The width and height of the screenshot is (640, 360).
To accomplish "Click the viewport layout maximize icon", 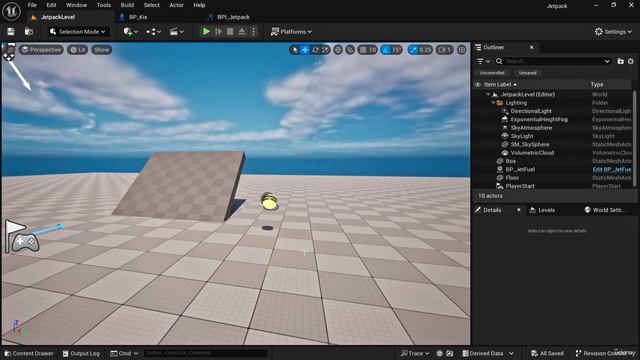I will tap(462, 50).
